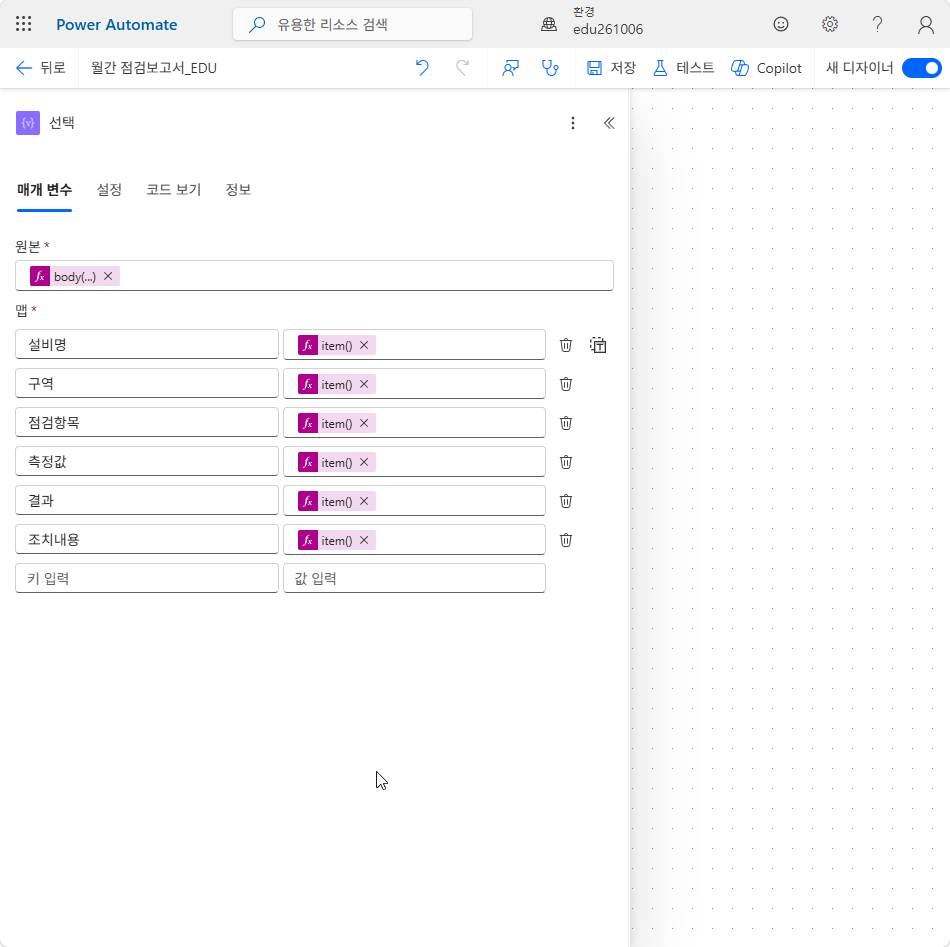The image size is (950, 947).
Task: Click the undo arrow icon
Action: point(422,68)
